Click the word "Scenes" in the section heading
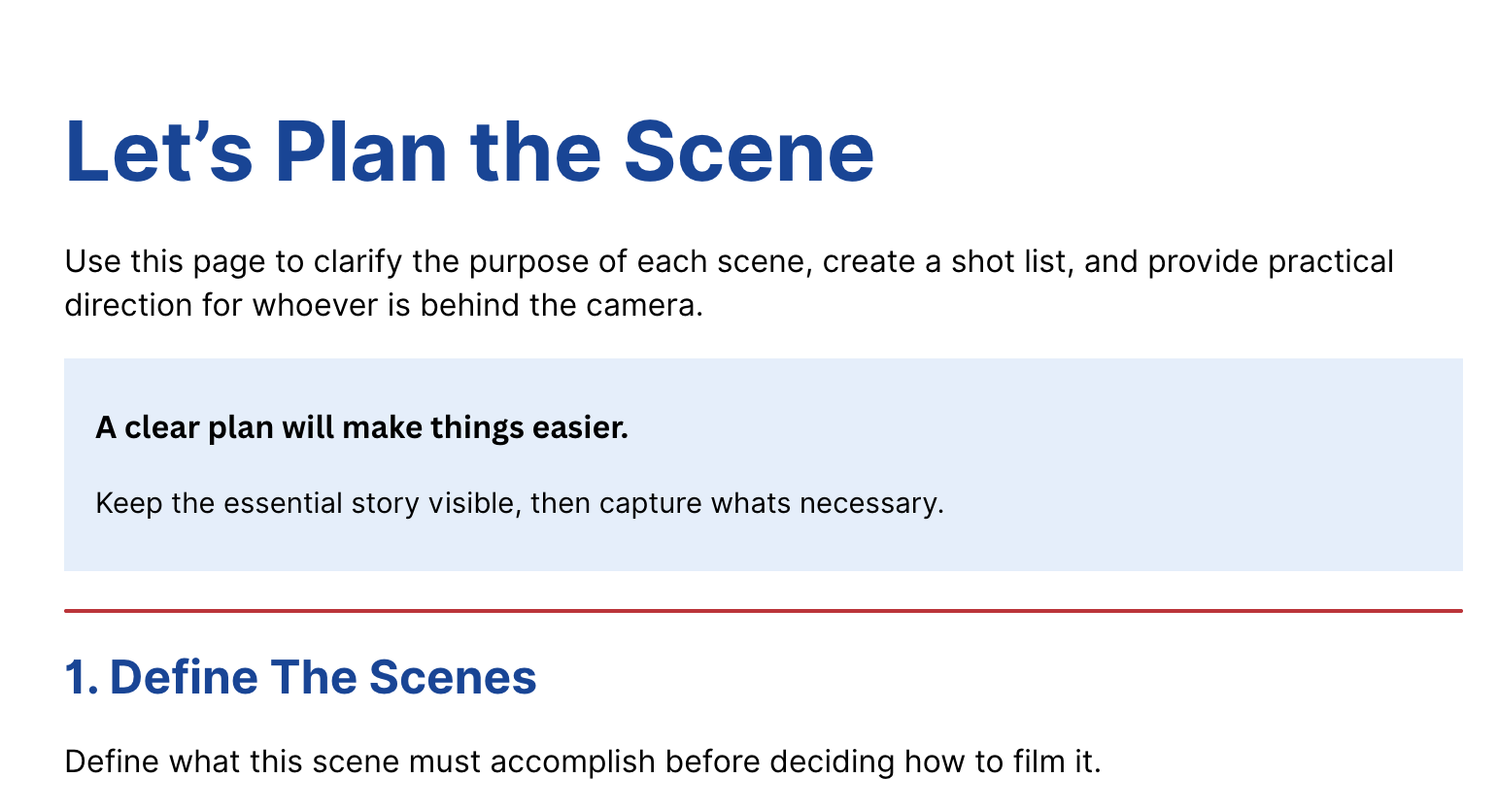This screenshot has width=1498, height=812. [x=453, y=677]
